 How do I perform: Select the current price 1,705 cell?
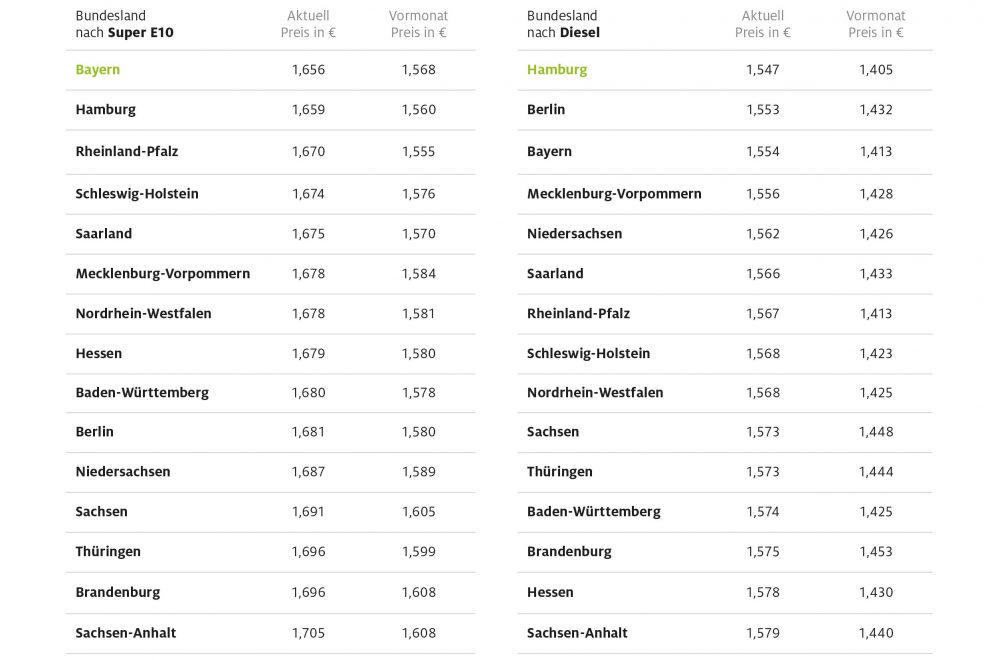[x=308, y=633]
